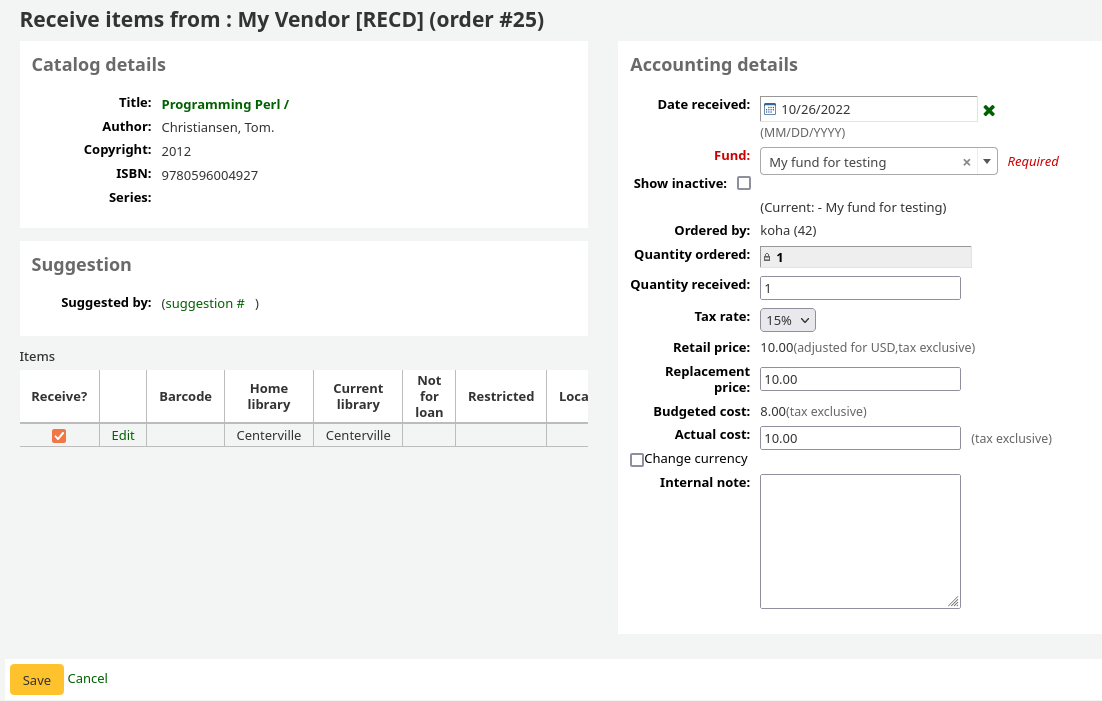This screenshot has height=701, width=1102.
Task: Clear the date with the green X icon
Action: pyautogui.click(x=989, y=110)
